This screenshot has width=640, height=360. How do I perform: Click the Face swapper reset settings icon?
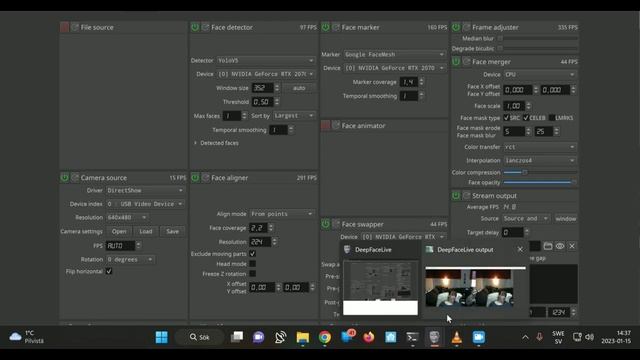[x=336, y=224]
